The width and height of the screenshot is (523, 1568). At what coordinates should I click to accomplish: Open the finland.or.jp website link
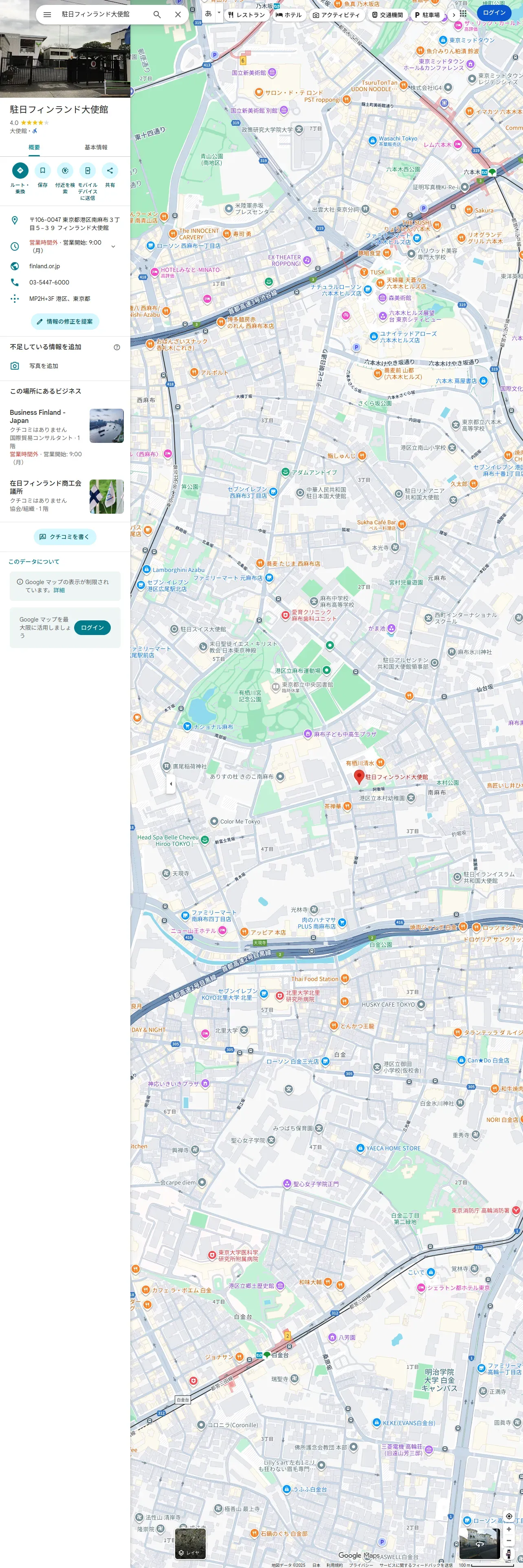tap(44, 266)
